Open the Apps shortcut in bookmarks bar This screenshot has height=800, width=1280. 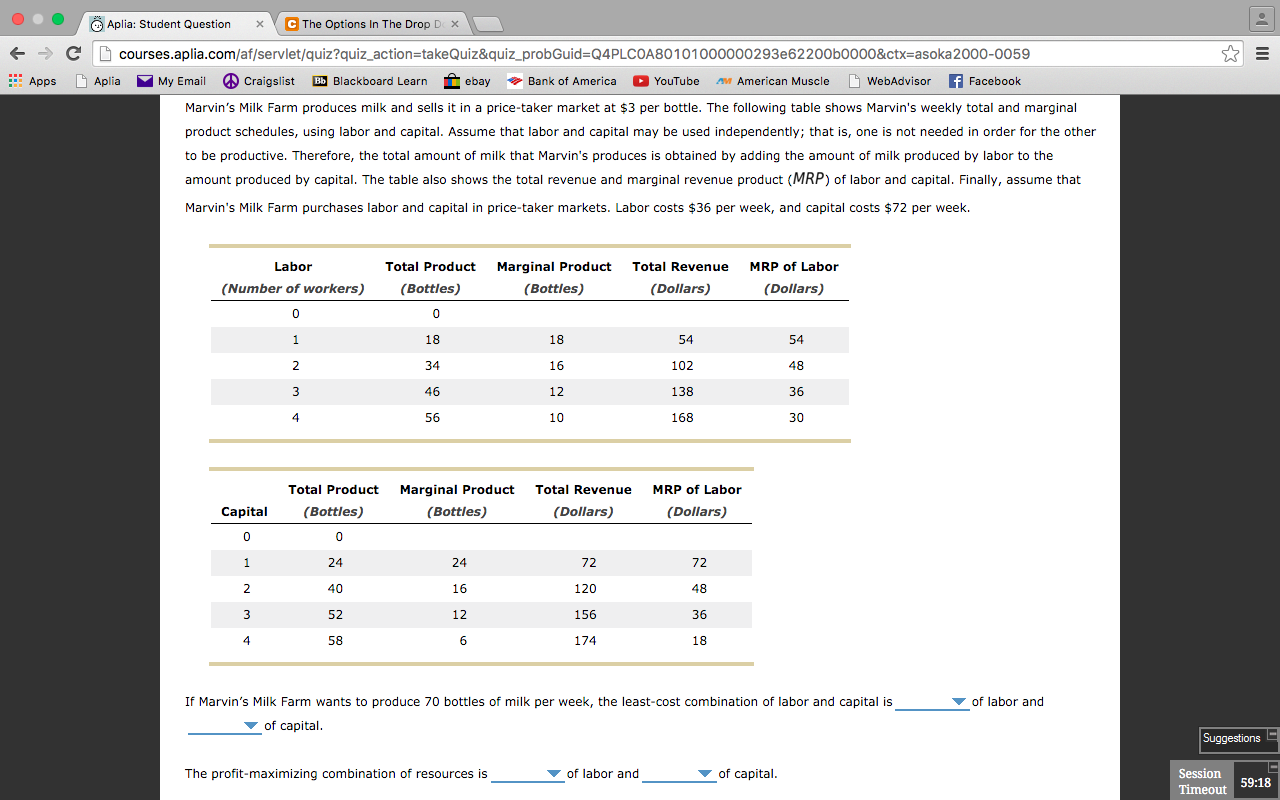point(32,81)
